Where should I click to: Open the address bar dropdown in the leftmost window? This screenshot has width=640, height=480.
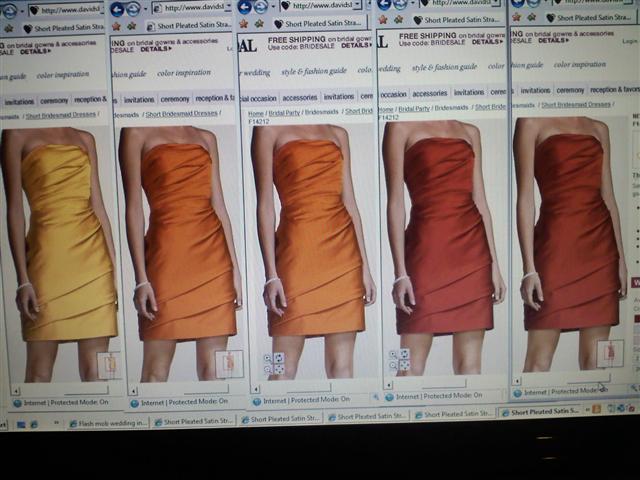(103, 9)
